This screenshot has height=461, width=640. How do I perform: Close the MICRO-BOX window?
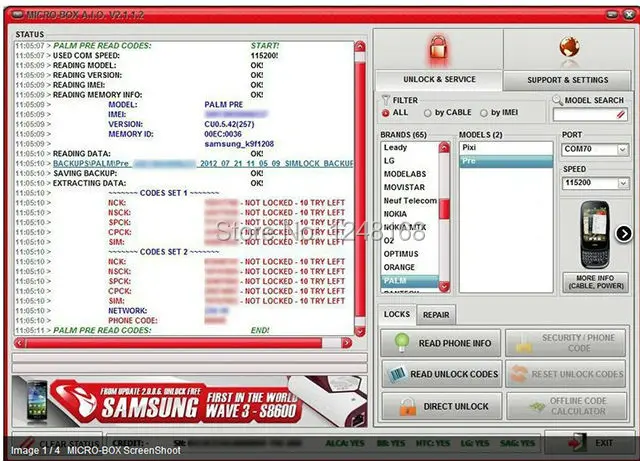pos(629,15)
